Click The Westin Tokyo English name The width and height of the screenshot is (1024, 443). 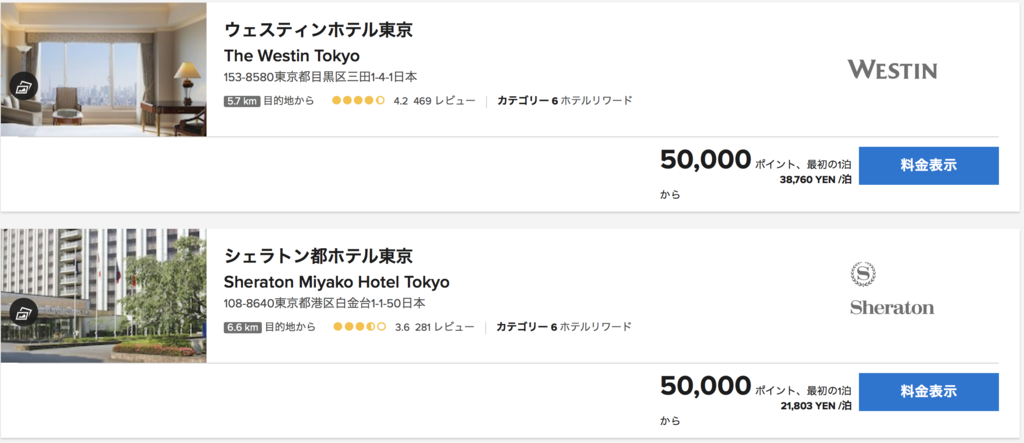pyautogui.click(x=291, y=56)
